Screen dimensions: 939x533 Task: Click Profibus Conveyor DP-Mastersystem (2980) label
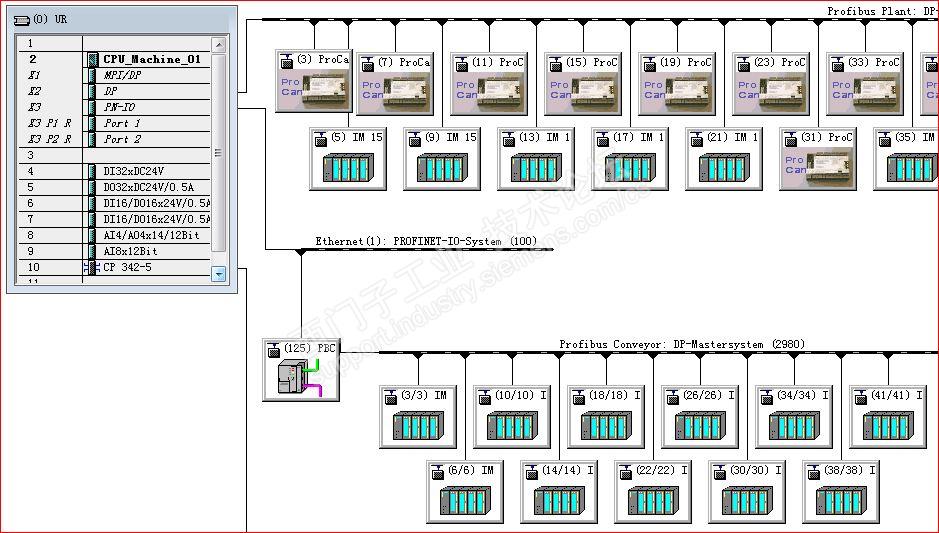coord(682,344)
